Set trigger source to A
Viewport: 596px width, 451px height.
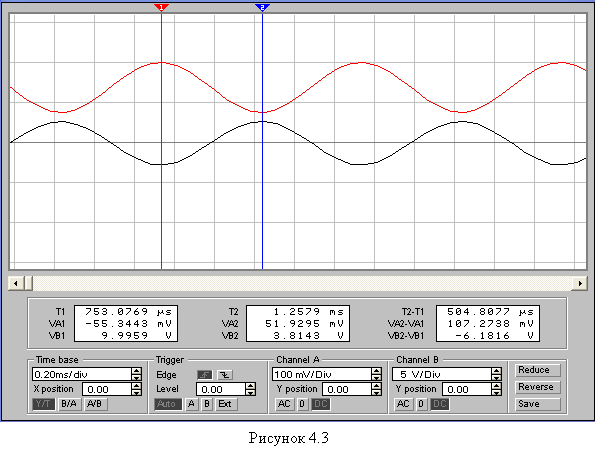click(191, 404)
